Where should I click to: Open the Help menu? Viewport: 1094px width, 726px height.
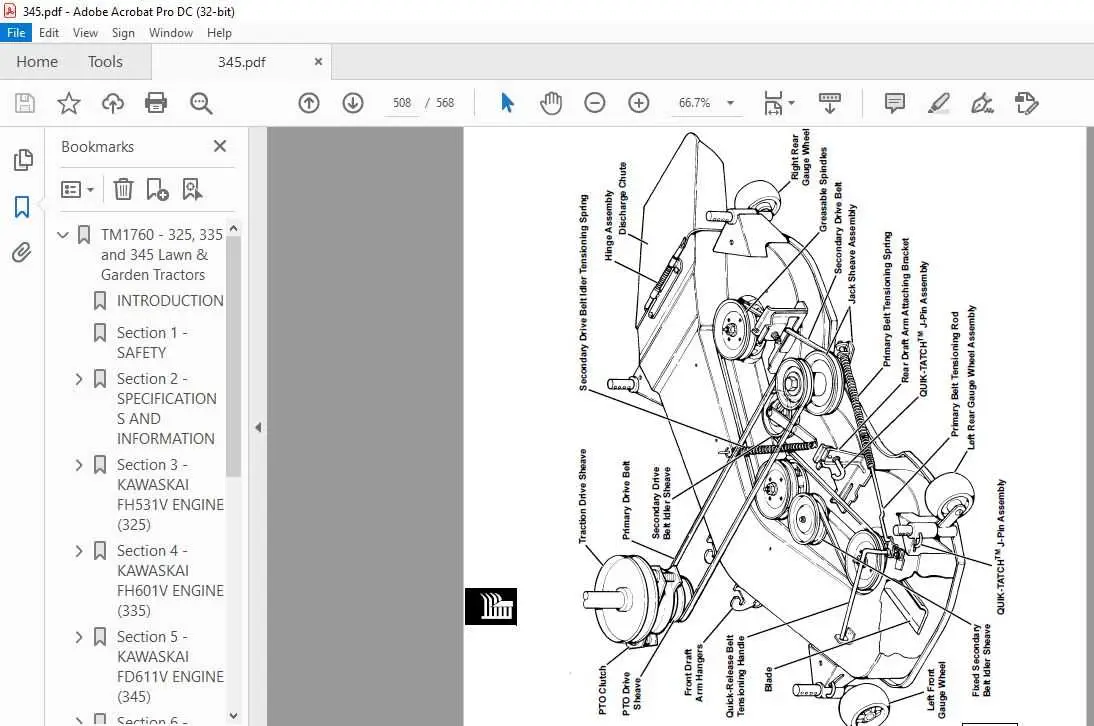(219, 33)
